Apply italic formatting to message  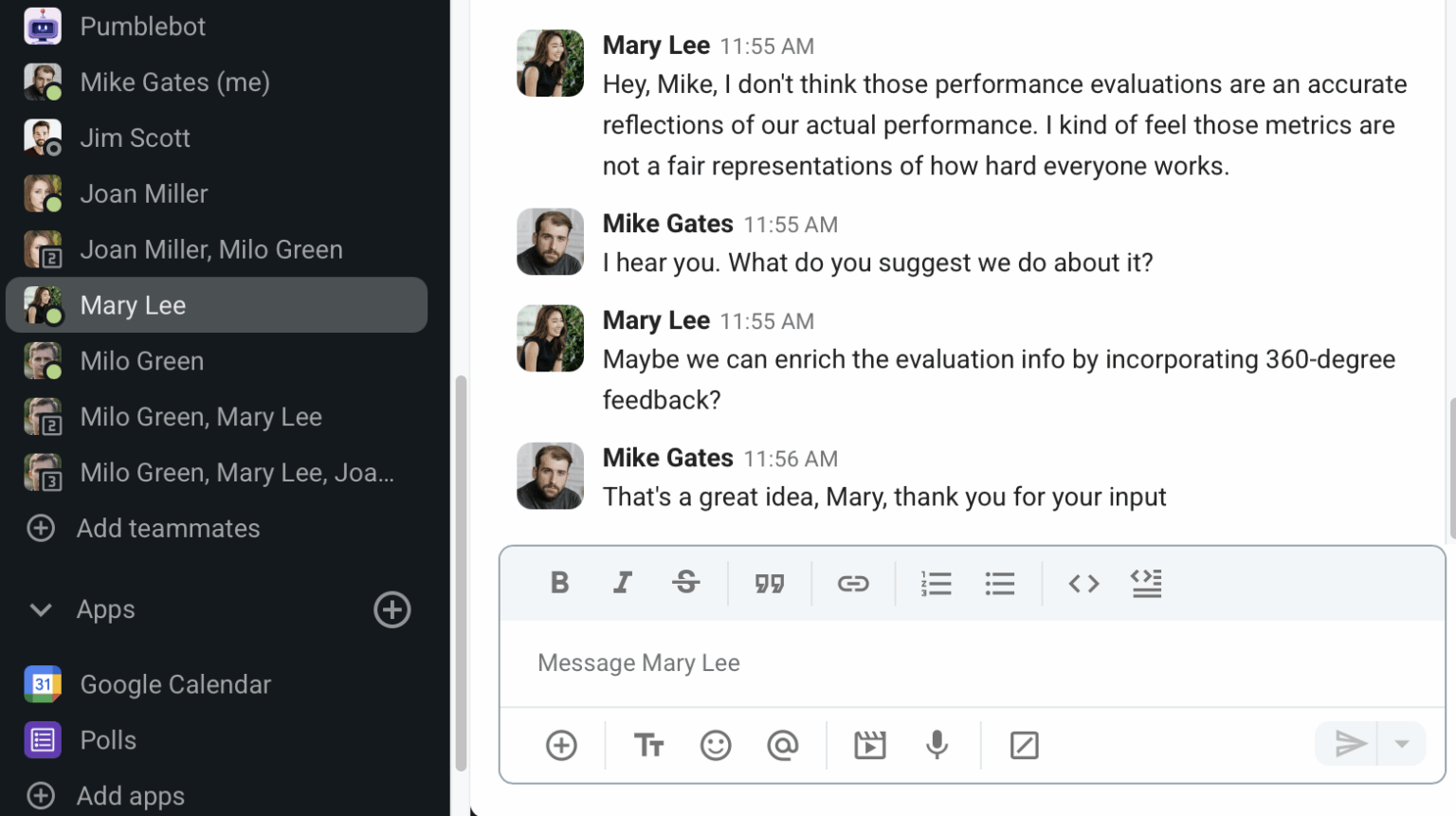click(622, 583)
